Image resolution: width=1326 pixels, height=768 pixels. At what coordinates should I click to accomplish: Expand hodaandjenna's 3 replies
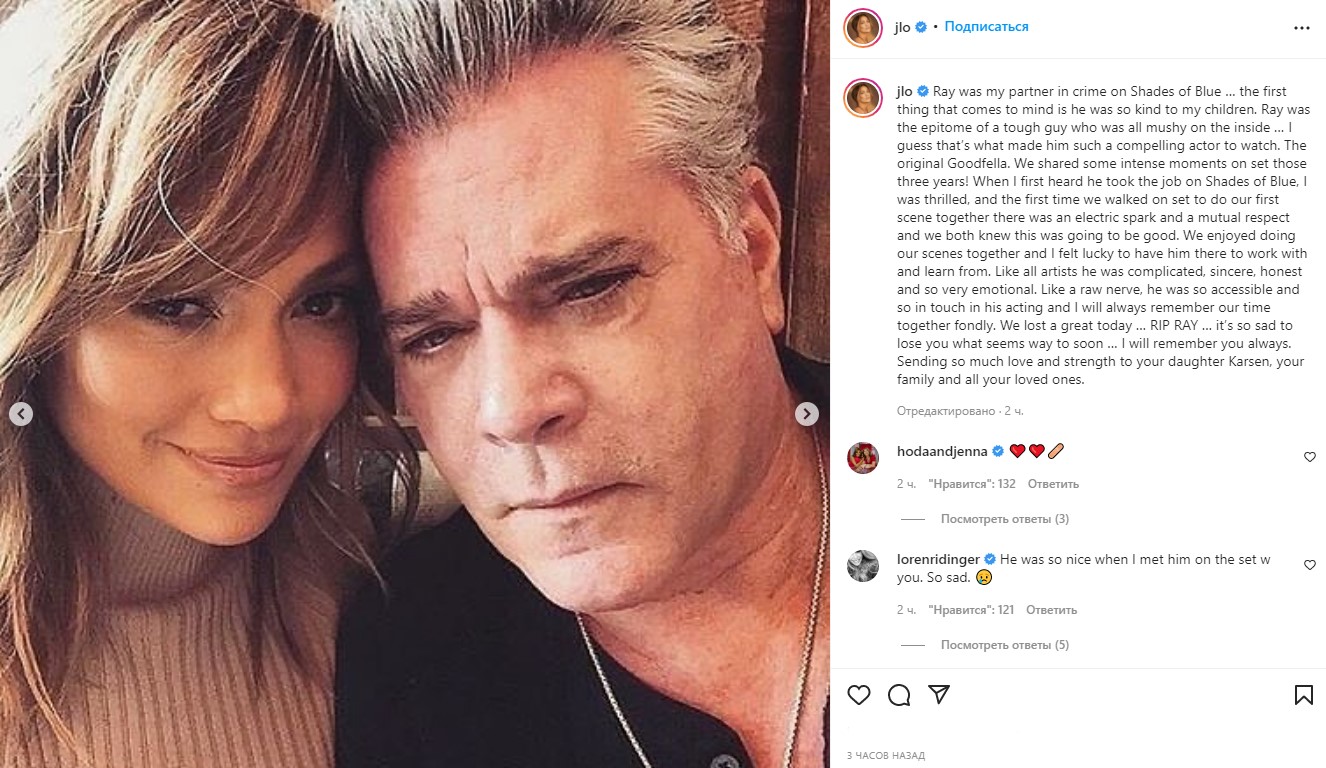pos(1004,519)
